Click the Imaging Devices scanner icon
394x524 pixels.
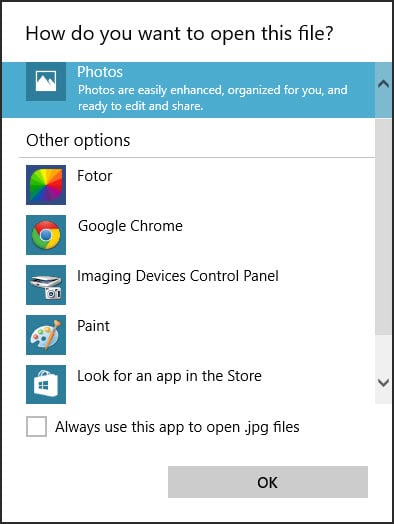[46, 285]
